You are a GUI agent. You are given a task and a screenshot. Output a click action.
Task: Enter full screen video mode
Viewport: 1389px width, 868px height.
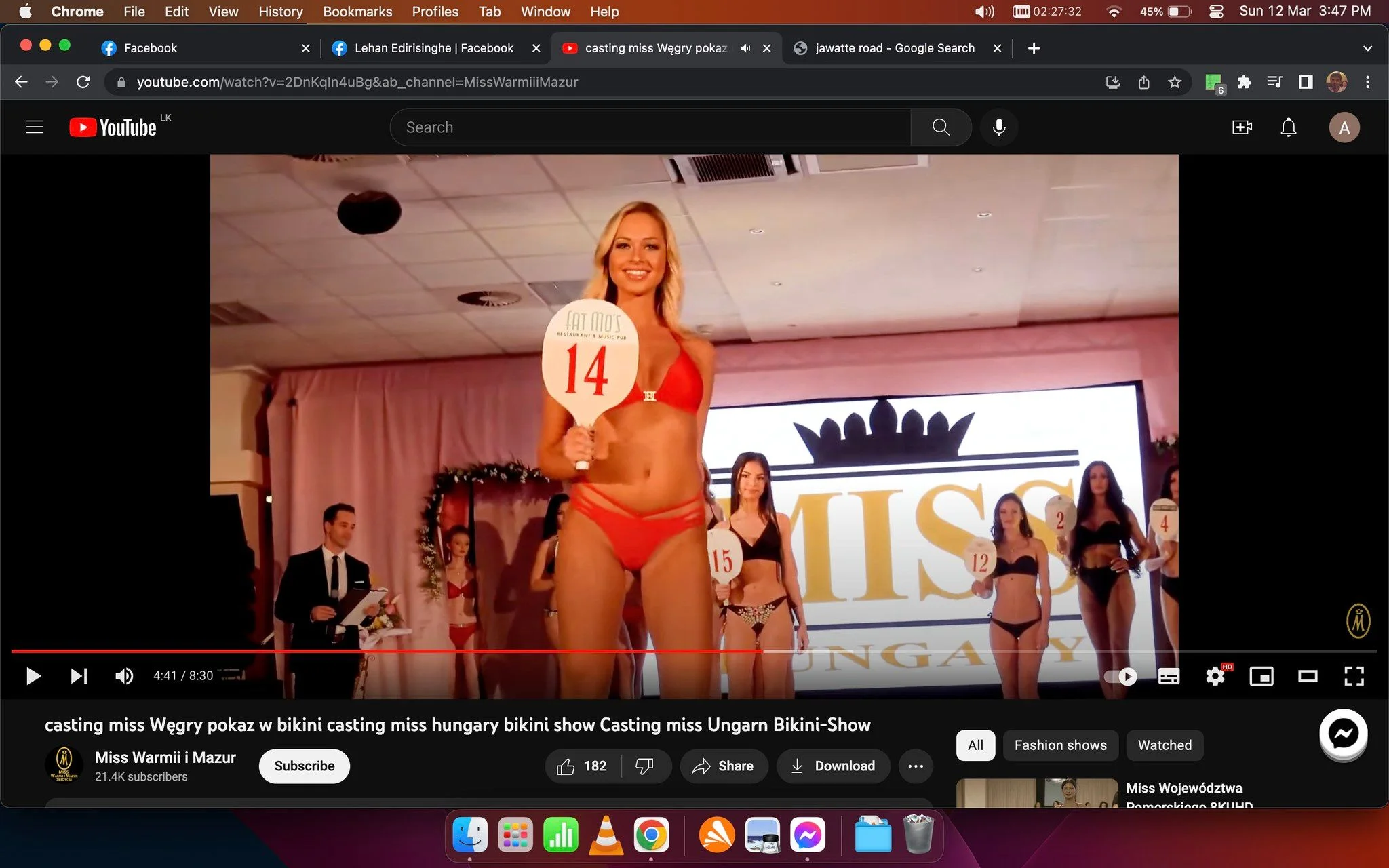pyautogui.click(x=1354, y=675)
